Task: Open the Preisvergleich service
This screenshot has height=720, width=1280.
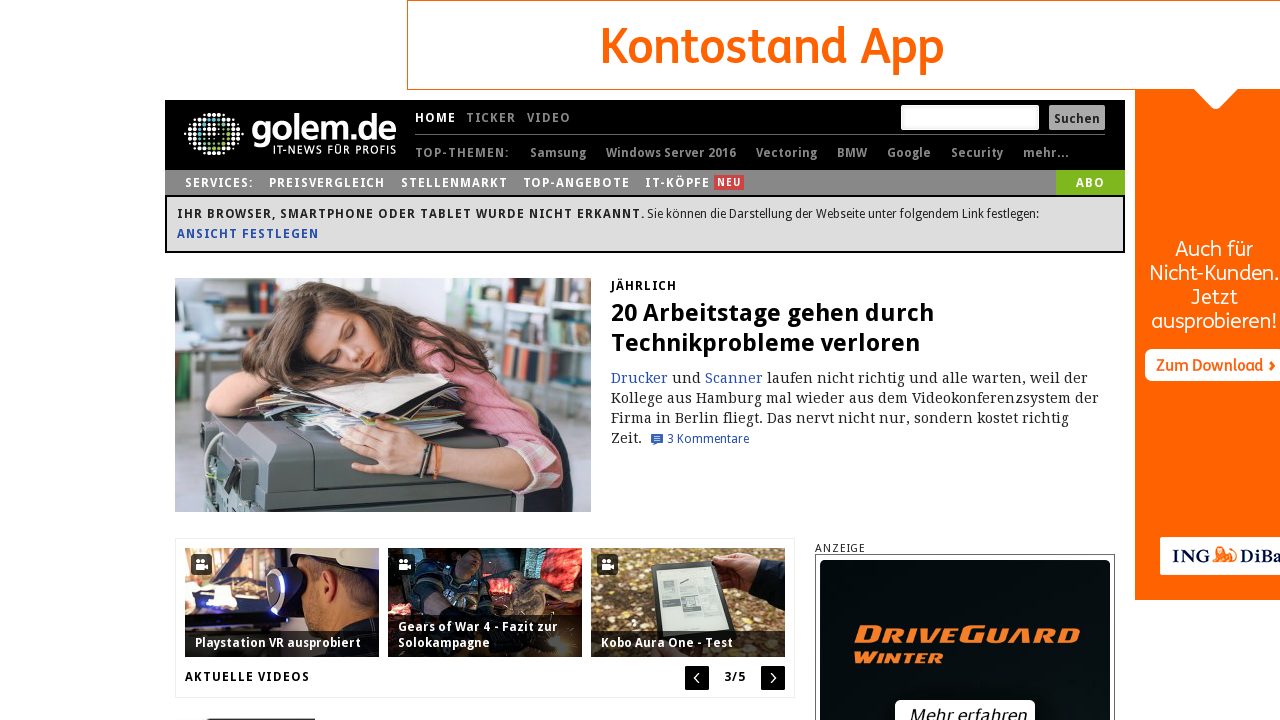Action: 327,183
